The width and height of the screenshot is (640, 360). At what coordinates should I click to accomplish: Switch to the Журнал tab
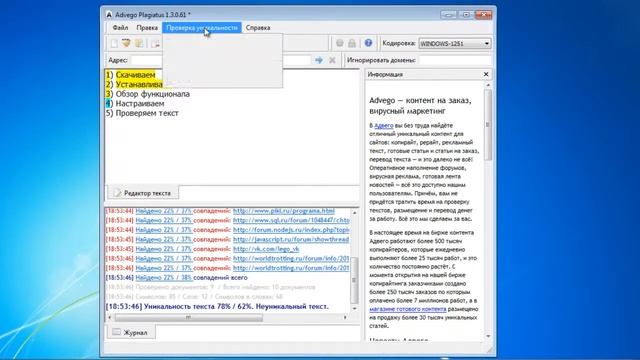[x=131, y=333]
